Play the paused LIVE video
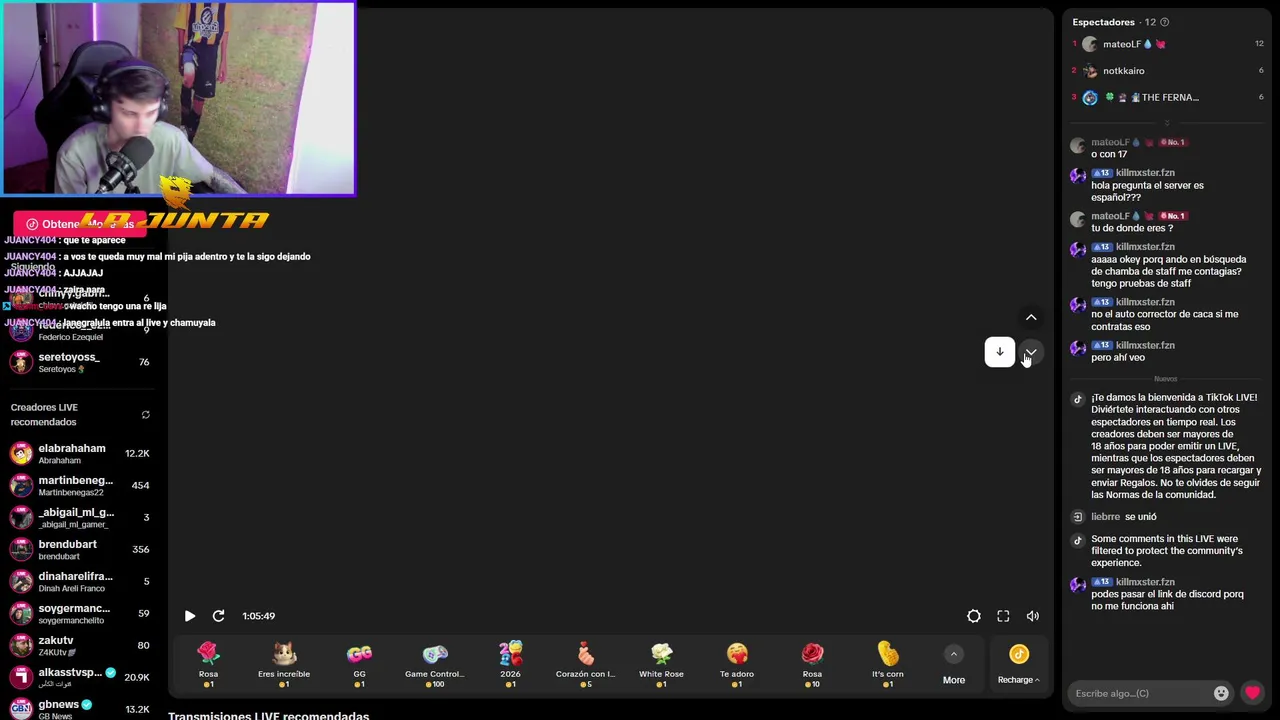The width and height of the screenshot is (1280, 720). coord(189,616)
